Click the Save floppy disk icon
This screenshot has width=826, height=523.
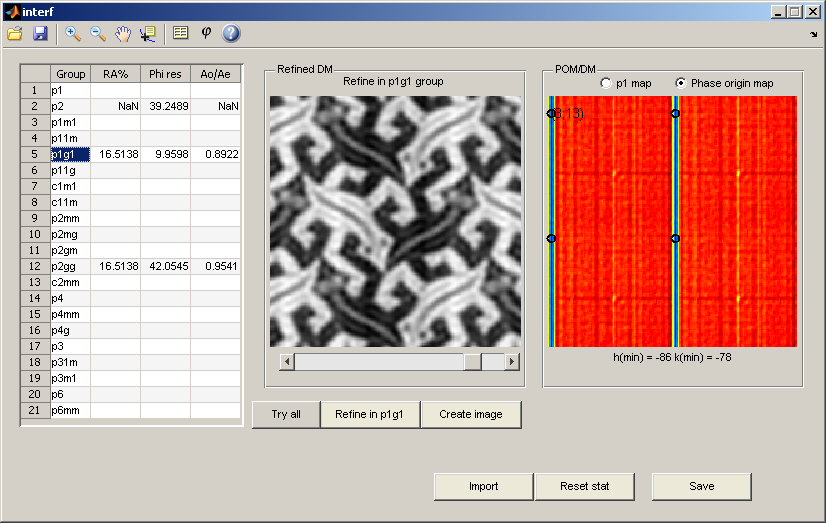[40, 33]
